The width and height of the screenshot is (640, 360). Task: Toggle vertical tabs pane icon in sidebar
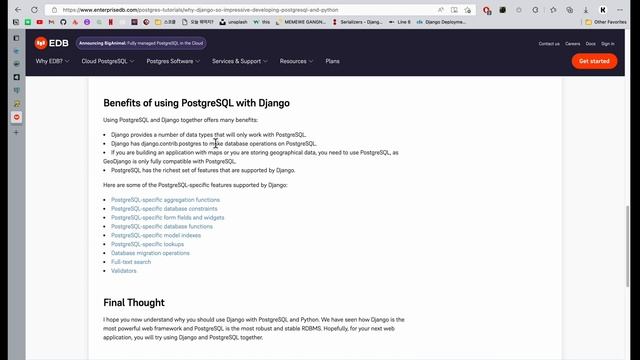click(16, 38)
